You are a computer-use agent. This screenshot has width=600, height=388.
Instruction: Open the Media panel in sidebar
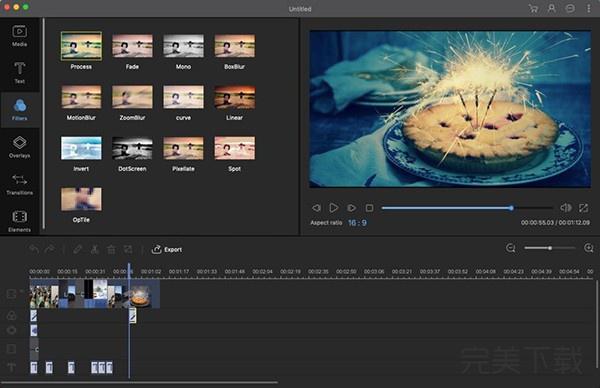[x=20, y=36]
